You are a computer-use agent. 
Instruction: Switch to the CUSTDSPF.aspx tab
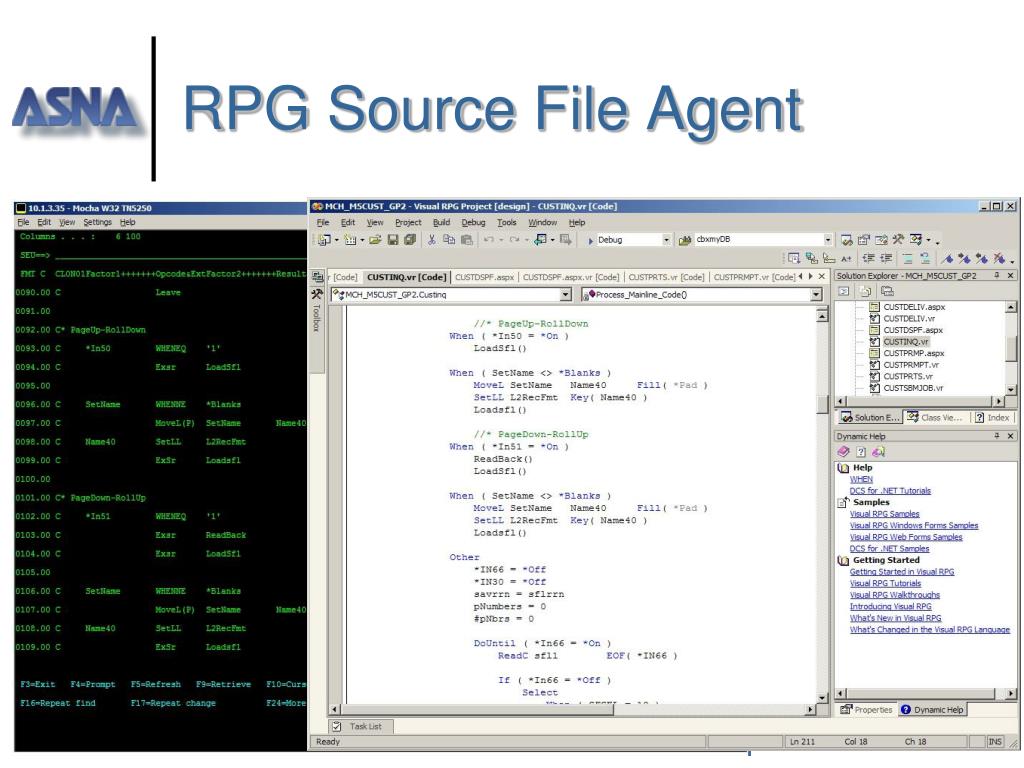485,277
